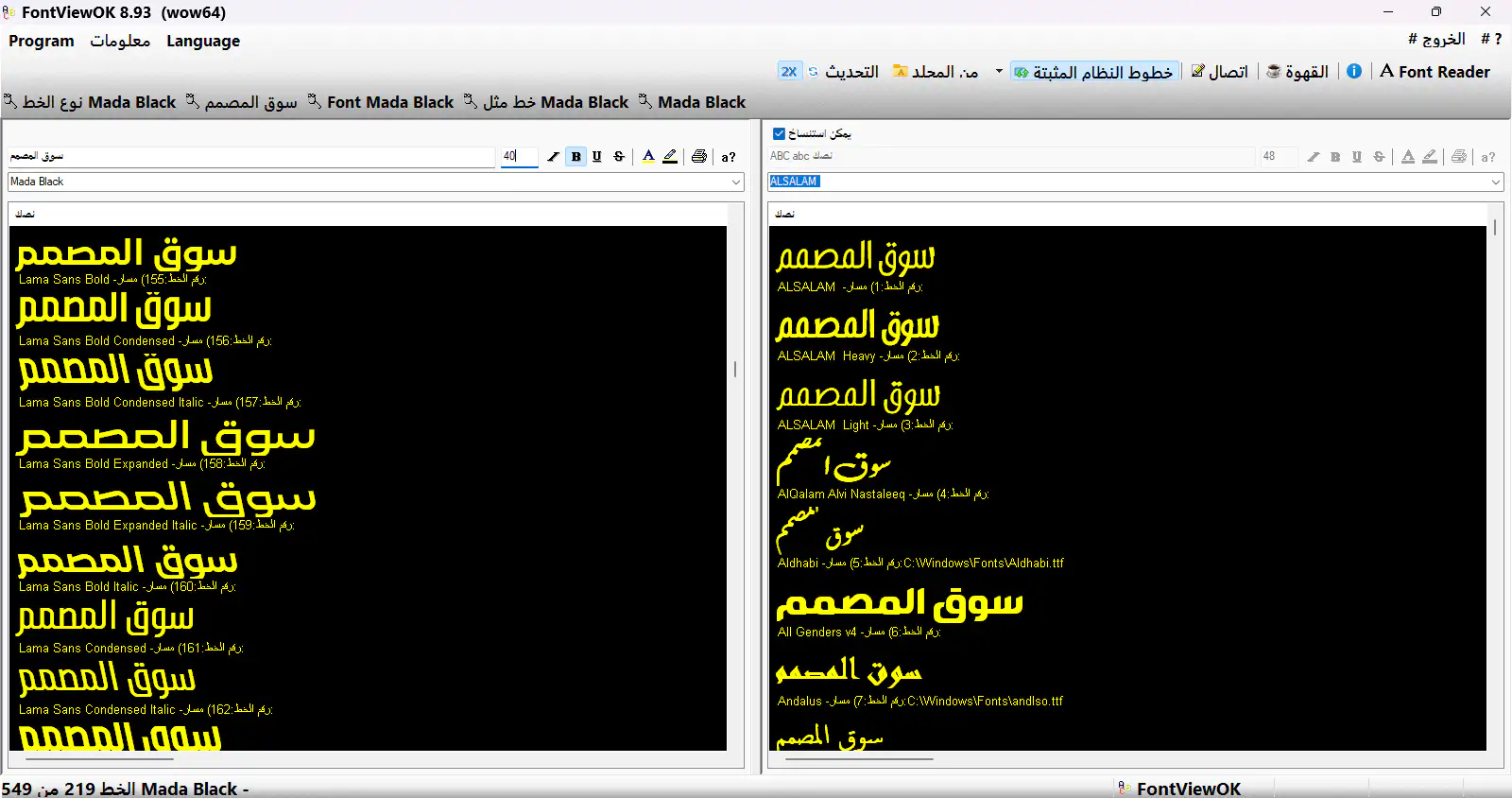Screen dimensions: 1512x798
Task: Click the 'Font Mada Black' search shortcut
Action: (x=381, y=102)
